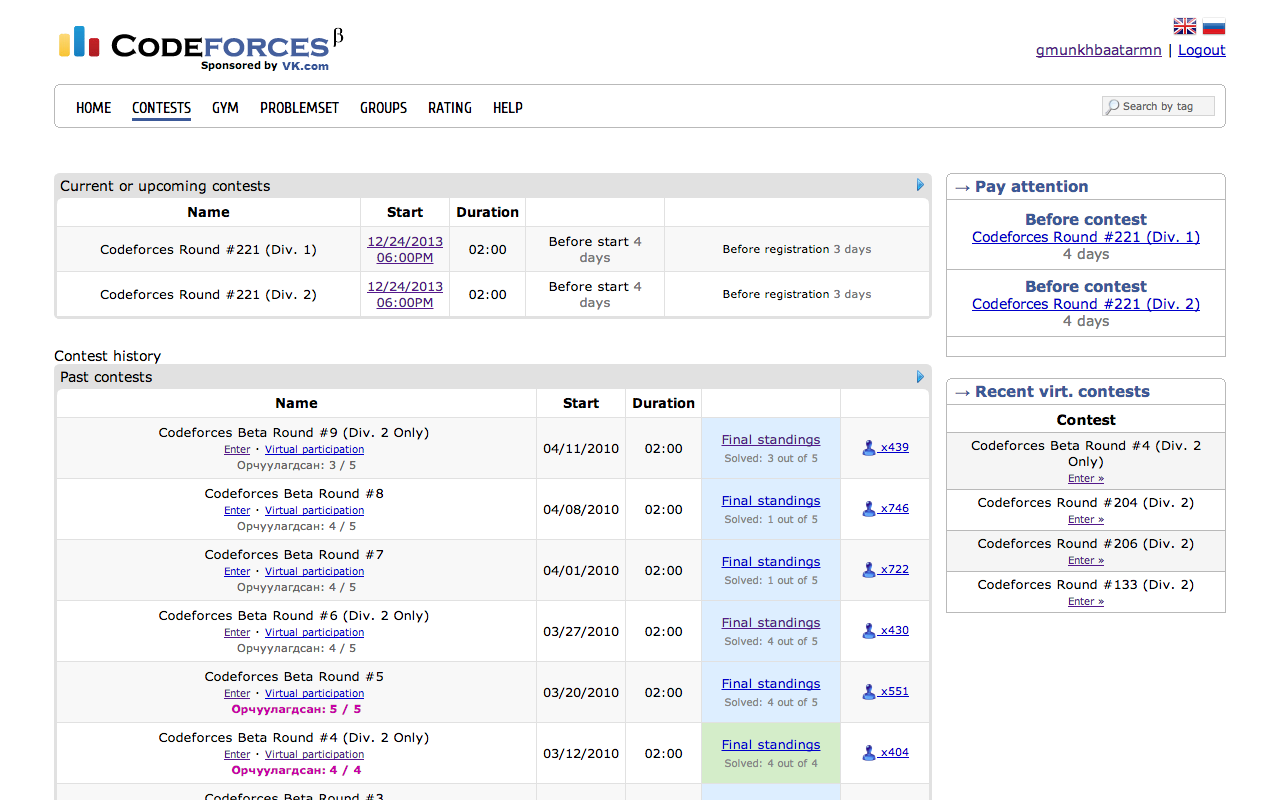Click Virtual participation under Beta Round #9
1280x800 pixels.
coord(314,450)
